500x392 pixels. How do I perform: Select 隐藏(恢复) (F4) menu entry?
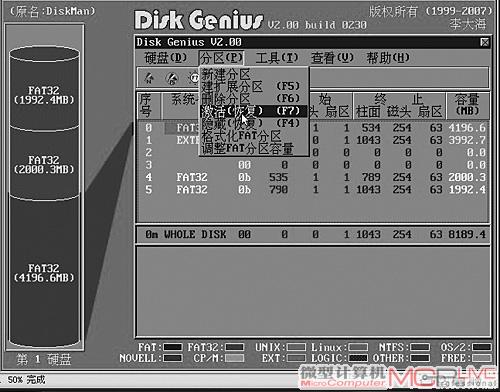254,123
